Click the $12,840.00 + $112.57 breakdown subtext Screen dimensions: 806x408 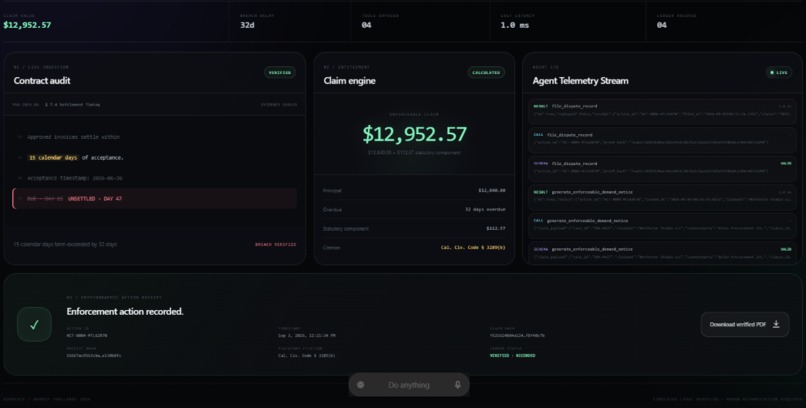coord(414,153)
